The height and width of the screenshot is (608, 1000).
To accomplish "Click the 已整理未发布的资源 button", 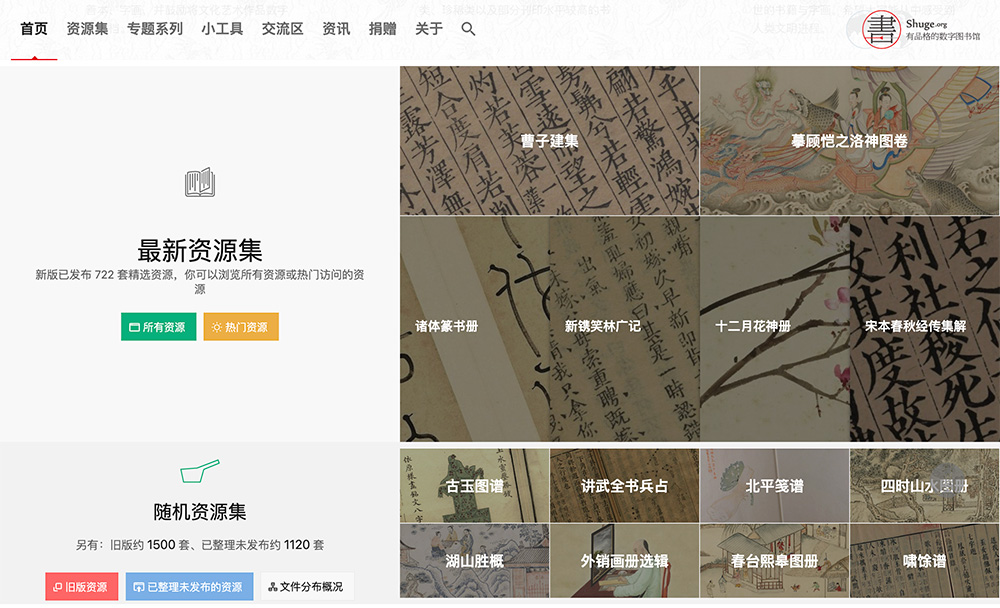I will tap(189, 587).
